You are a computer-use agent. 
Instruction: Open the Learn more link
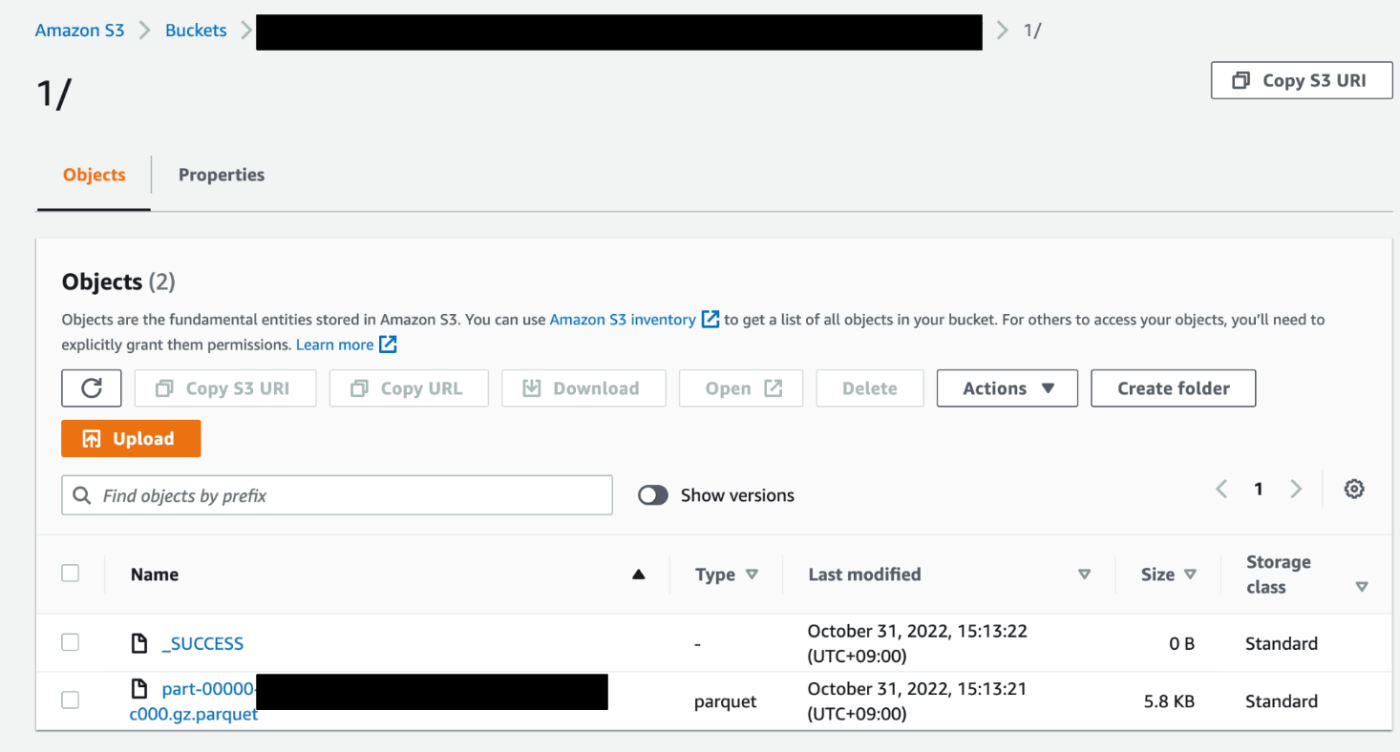(x=335, y=345)
